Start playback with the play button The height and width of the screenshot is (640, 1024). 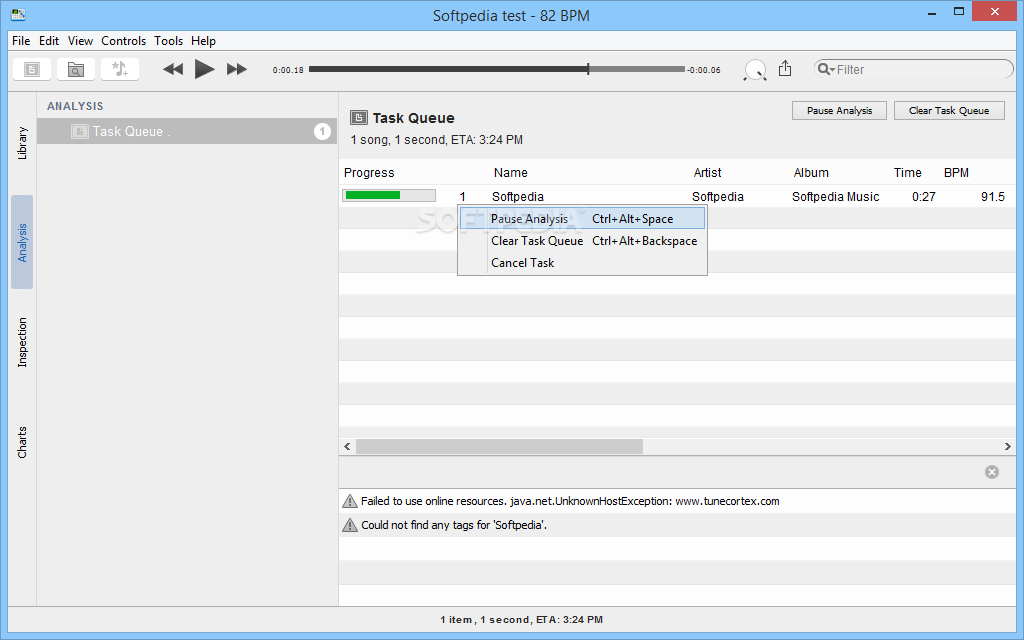(204, 69)
